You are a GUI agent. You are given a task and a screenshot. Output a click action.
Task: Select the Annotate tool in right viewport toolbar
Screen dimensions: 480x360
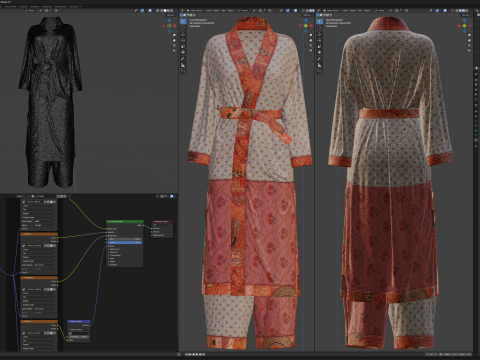pyautogui.click(x=320, y=59)
